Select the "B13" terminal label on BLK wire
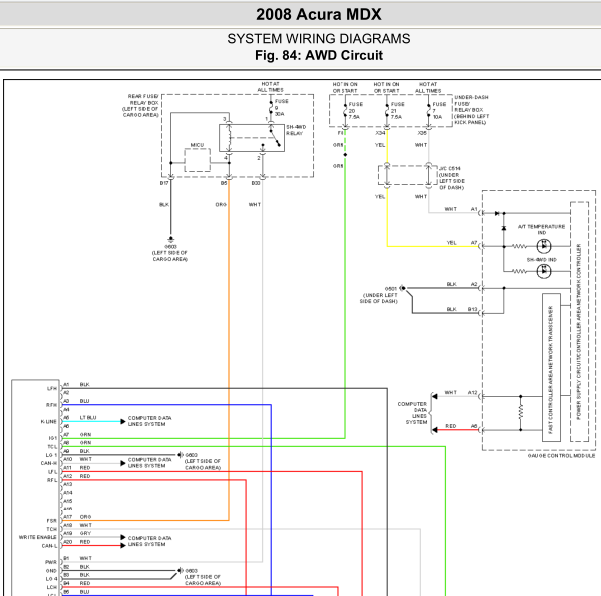The height and width of the screenshot is (596, 601). click(x=472, y=309)
